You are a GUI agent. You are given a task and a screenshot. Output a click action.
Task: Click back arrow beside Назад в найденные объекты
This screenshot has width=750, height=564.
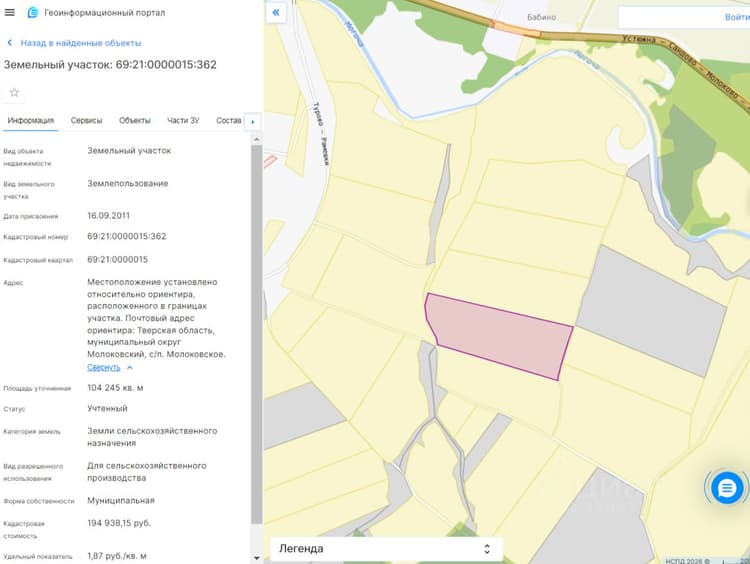(x=10, y=43)
